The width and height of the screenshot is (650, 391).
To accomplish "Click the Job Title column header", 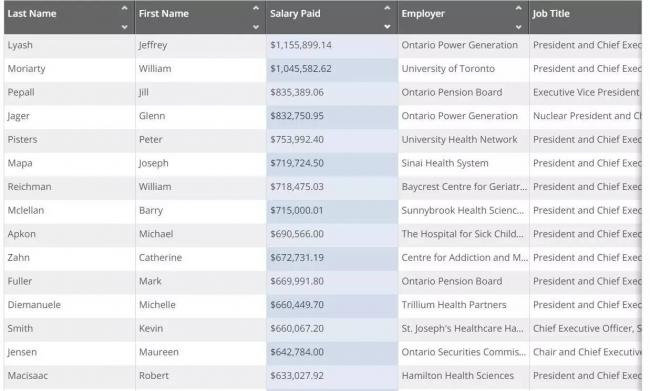I will (x=585, y=17).
